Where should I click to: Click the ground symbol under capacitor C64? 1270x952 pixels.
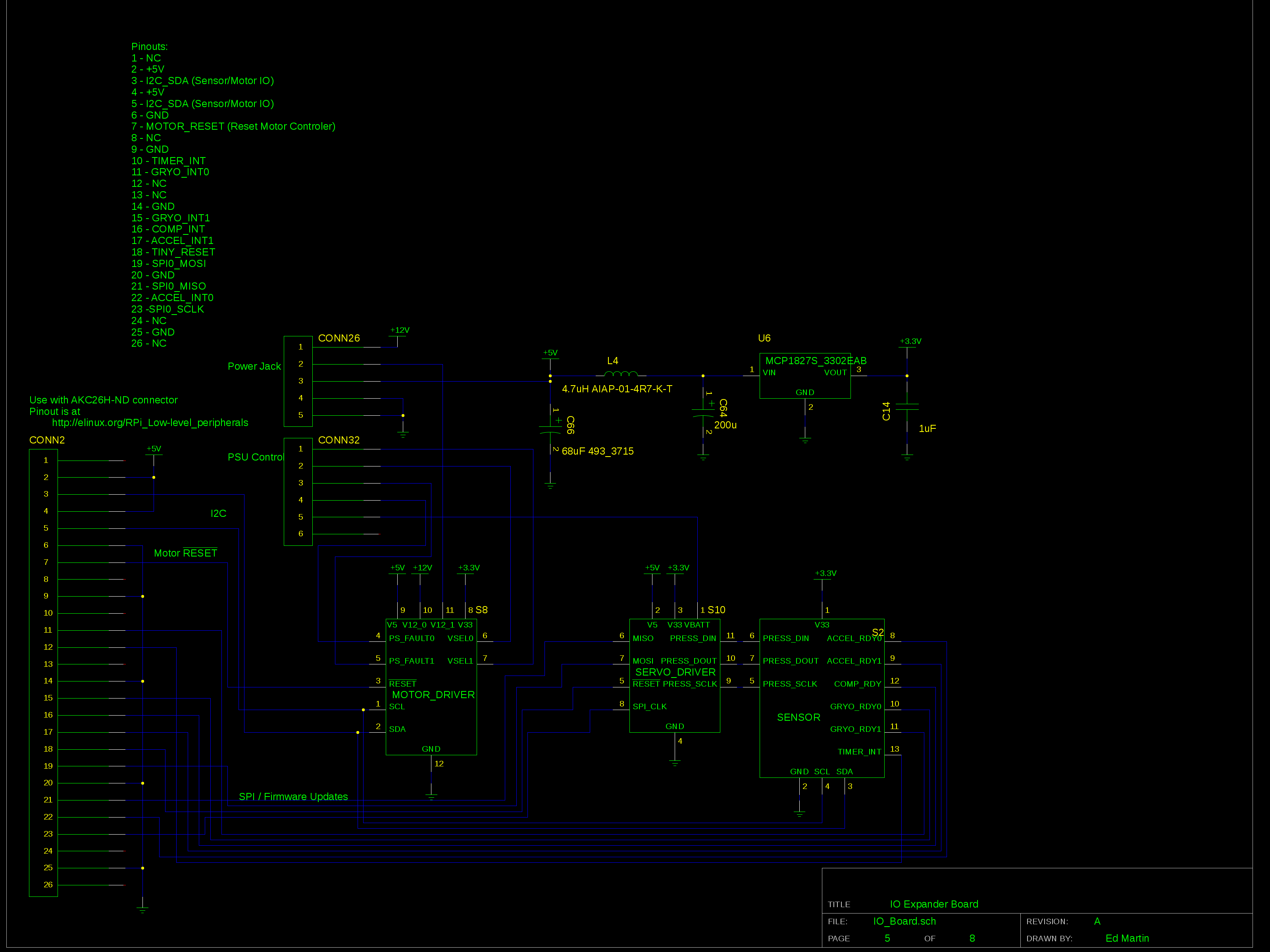[x=703, y=457]
